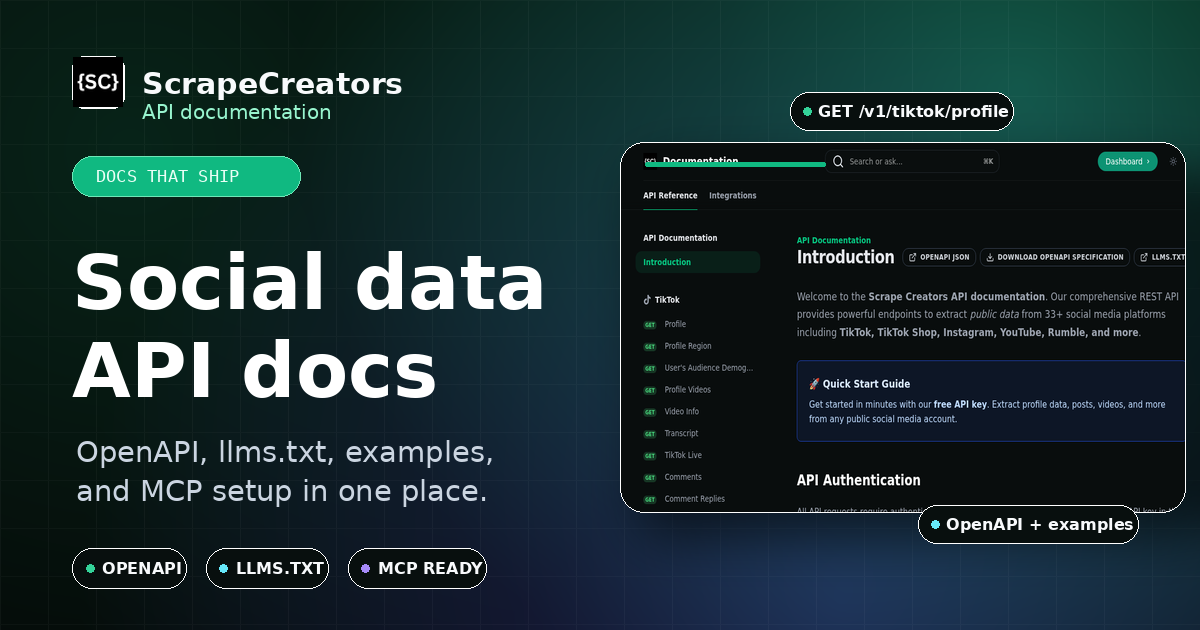Open the TikTok Live endpoint
1200x630 pixels.
pos(683,455)
